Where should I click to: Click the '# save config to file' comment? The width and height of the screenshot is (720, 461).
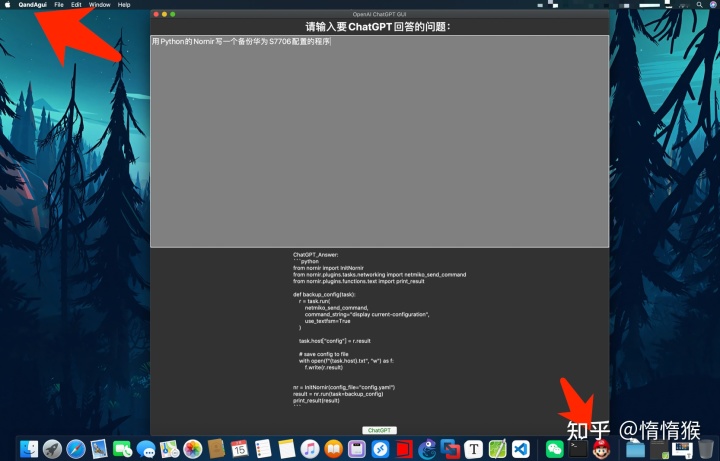[x=324, y=354]
